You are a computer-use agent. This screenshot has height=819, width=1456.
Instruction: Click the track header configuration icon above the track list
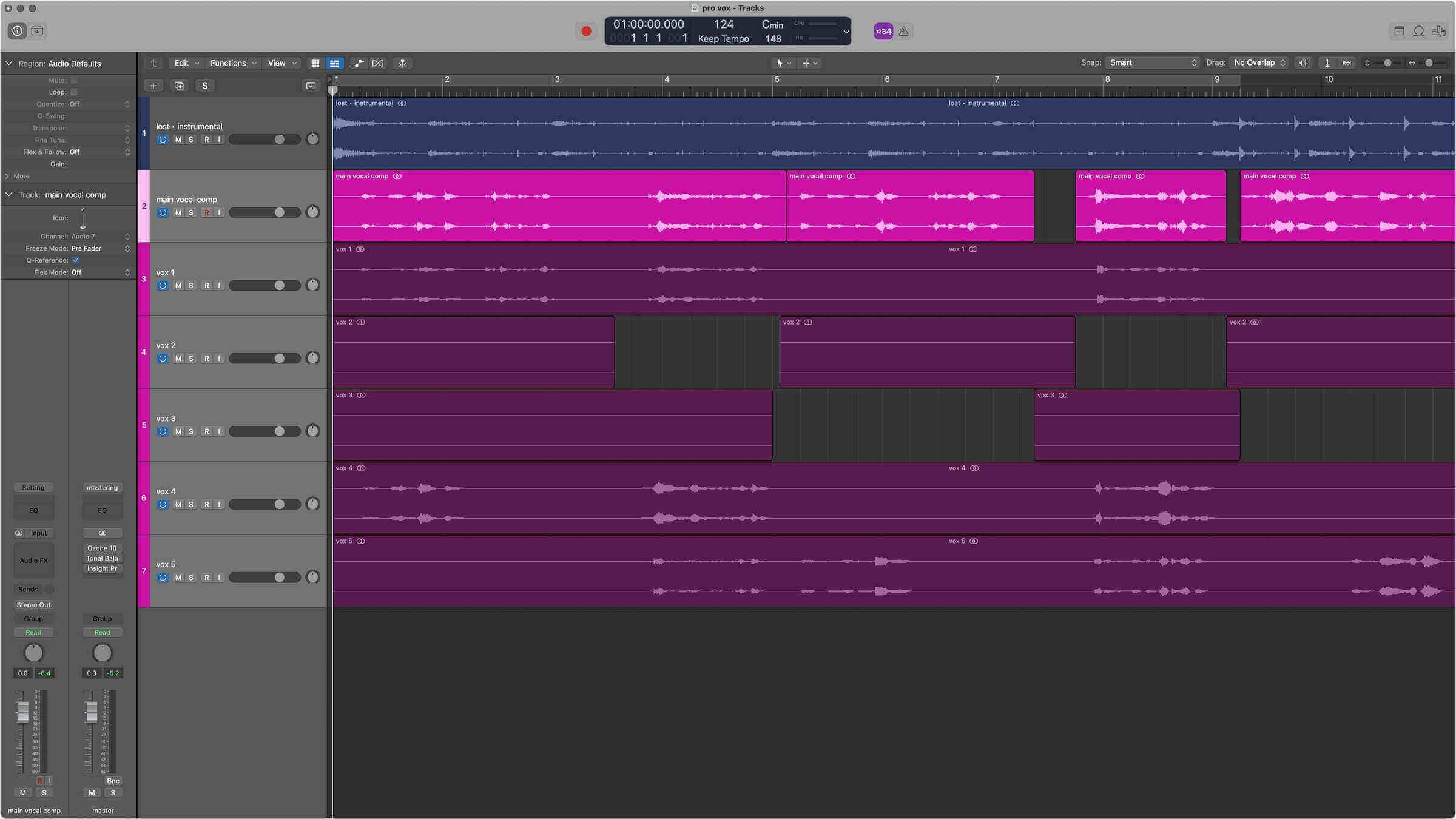pyautogui.click(x=311, y=86)
